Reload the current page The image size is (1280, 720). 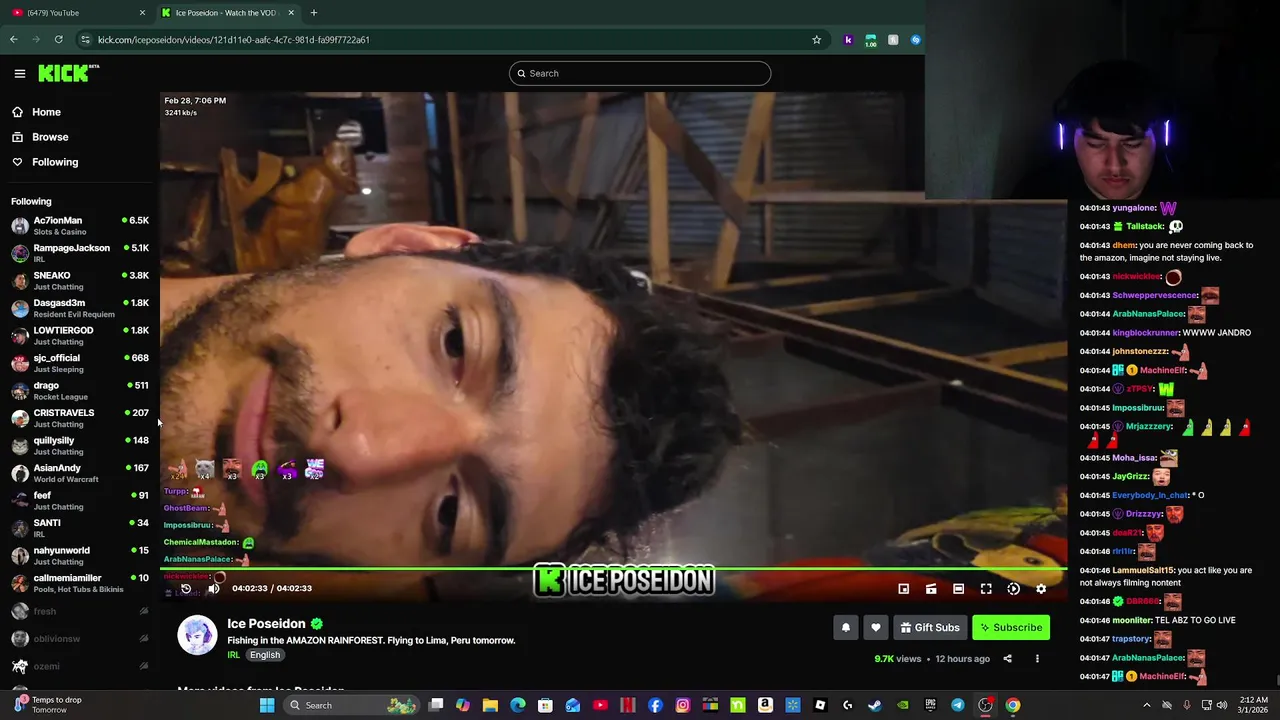tap(59, 40)
